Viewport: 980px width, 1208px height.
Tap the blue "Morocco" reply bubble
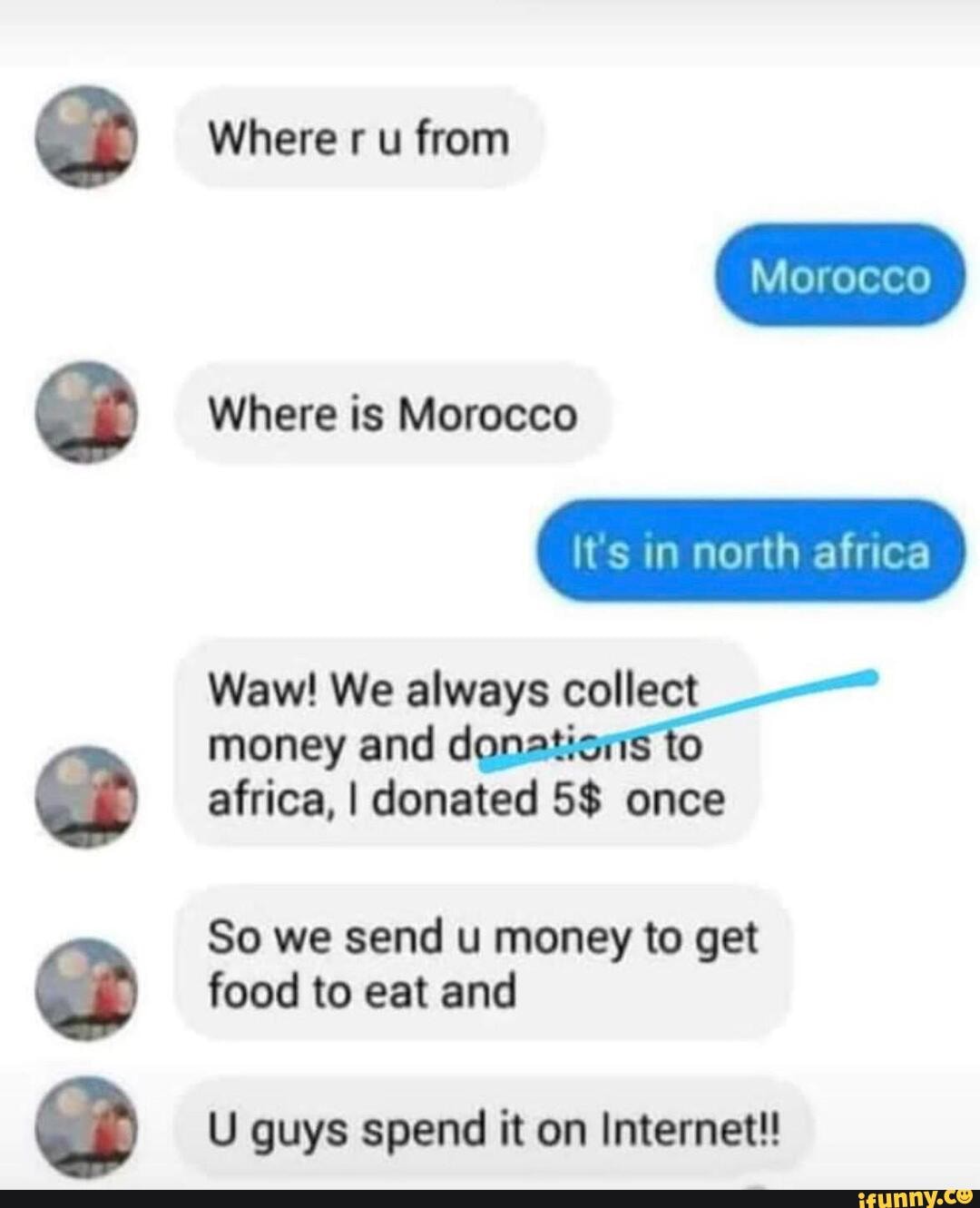(839, 275)
